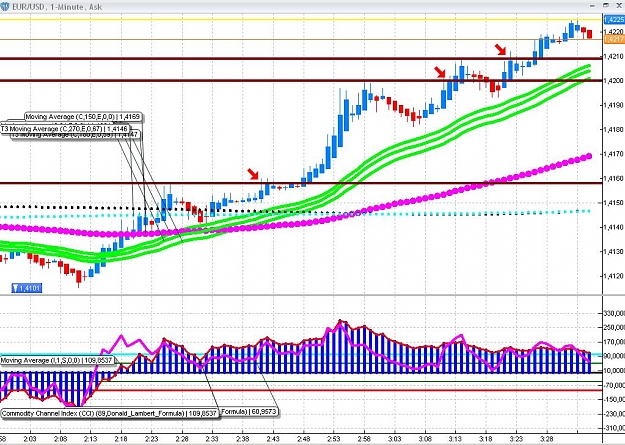The width and height of the screenshot is (625, 445).
Task: Click the 250,00 CCI axis value
Action: pos(614,327)
